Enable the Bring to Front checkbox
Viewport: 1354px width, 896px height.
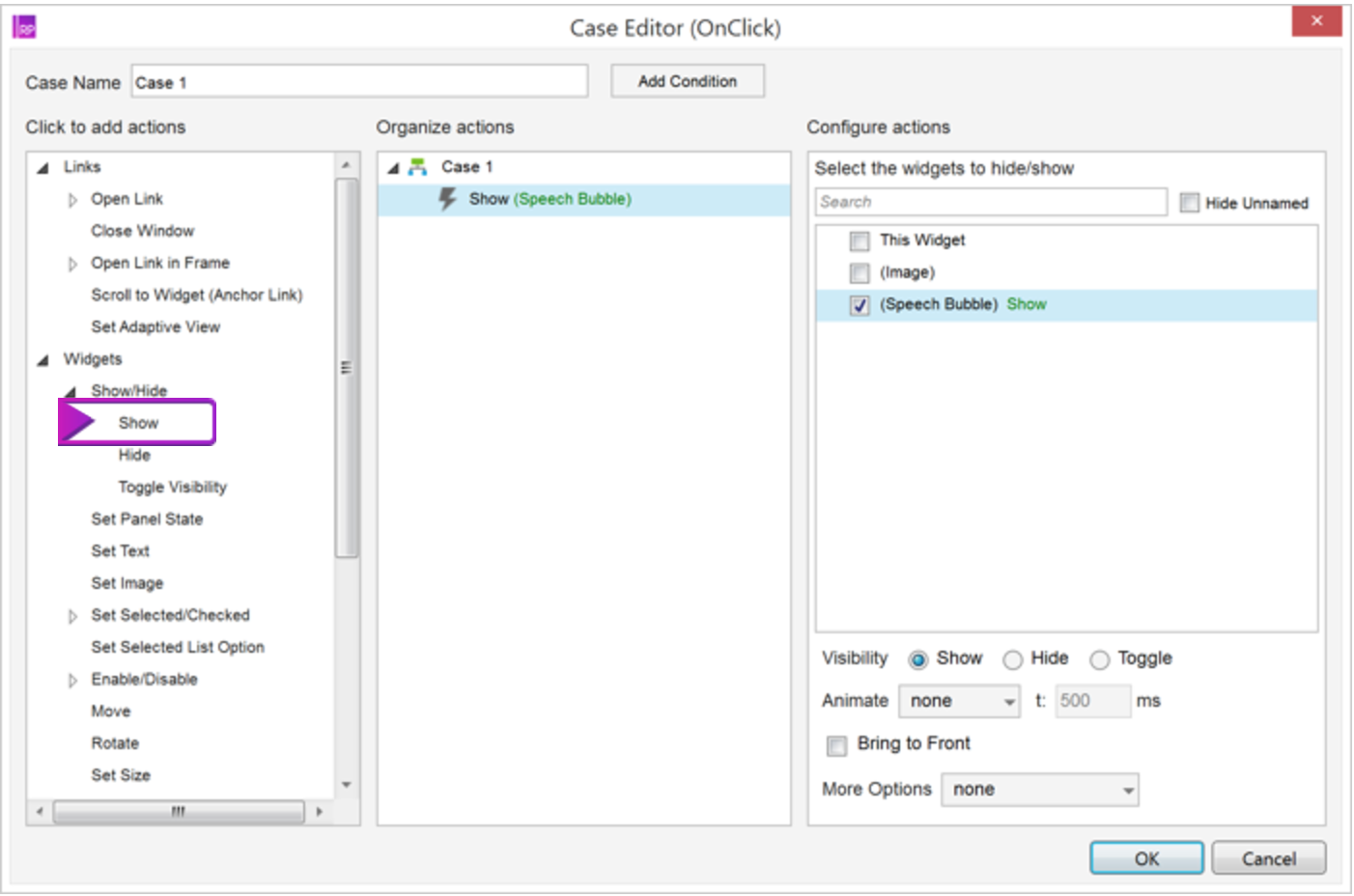coord(836,745)
